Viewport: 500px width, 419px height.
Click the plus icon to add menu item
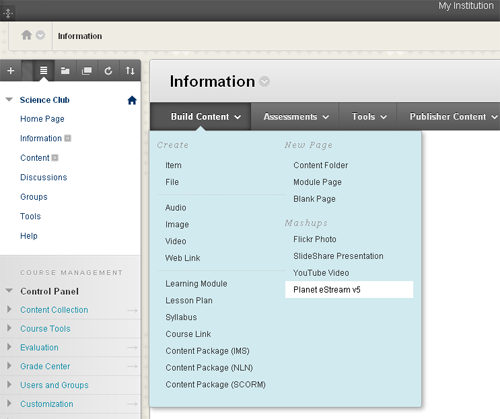[x=11, y=71]
